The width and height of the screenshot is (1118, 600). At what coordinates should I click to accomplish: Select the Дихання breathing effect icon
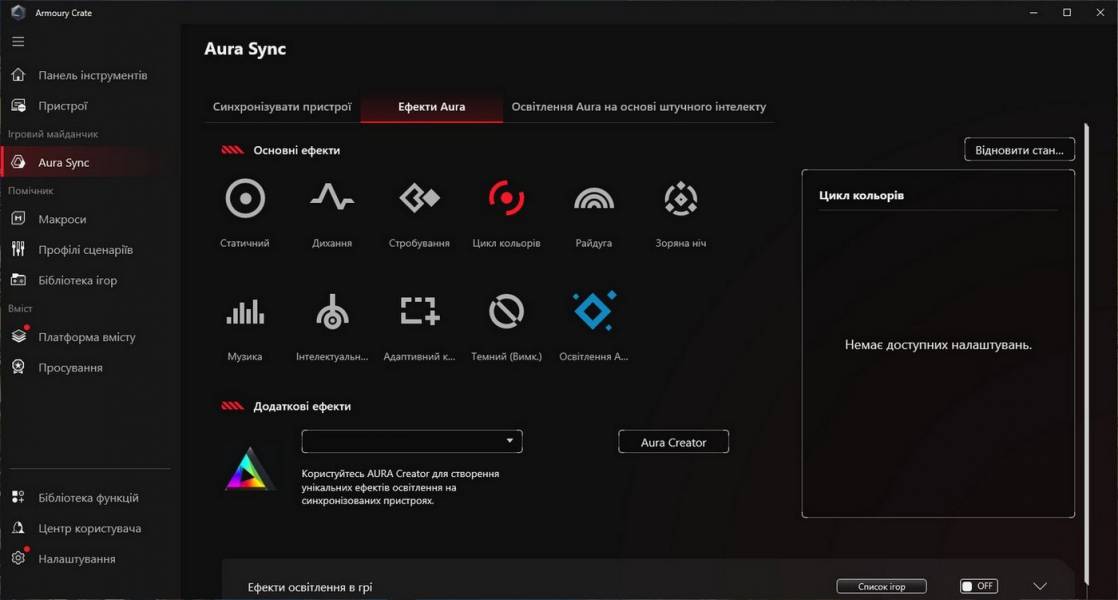click(332, 197)
